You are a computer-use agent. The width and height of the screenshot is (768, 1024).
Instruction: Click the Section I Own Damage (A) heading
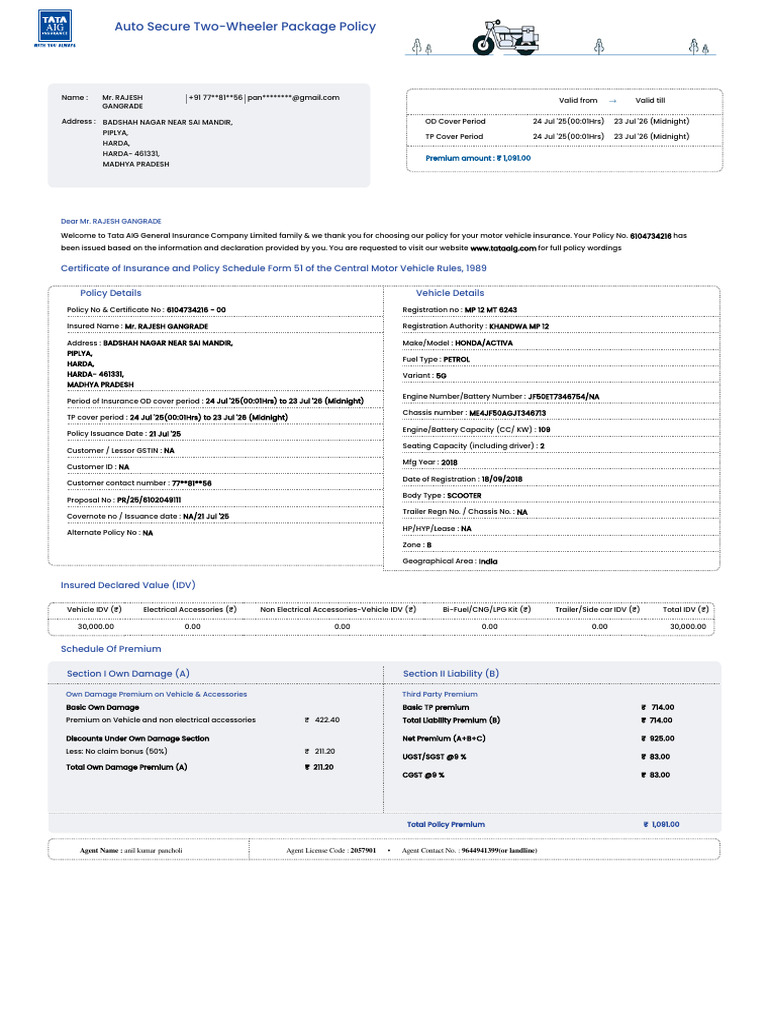click(128, 674)
